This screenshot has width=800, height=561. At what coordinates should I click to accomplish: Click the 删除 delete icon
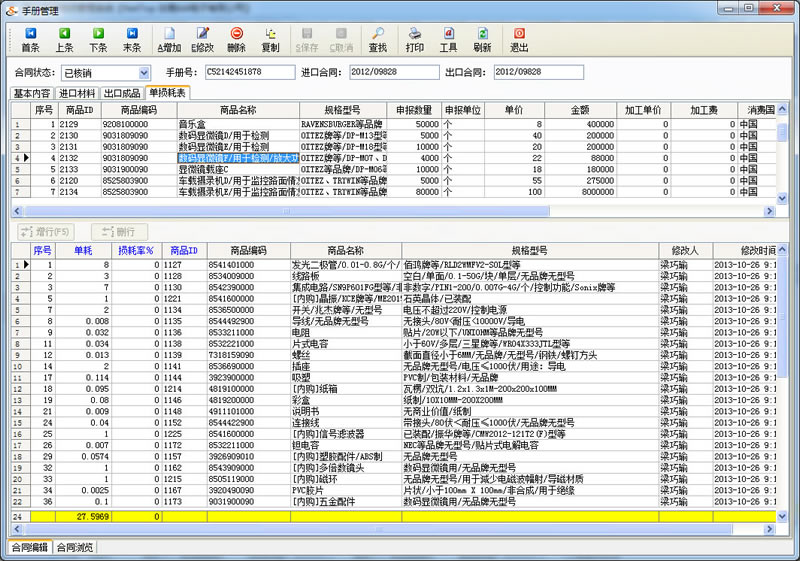coord(236,40)
